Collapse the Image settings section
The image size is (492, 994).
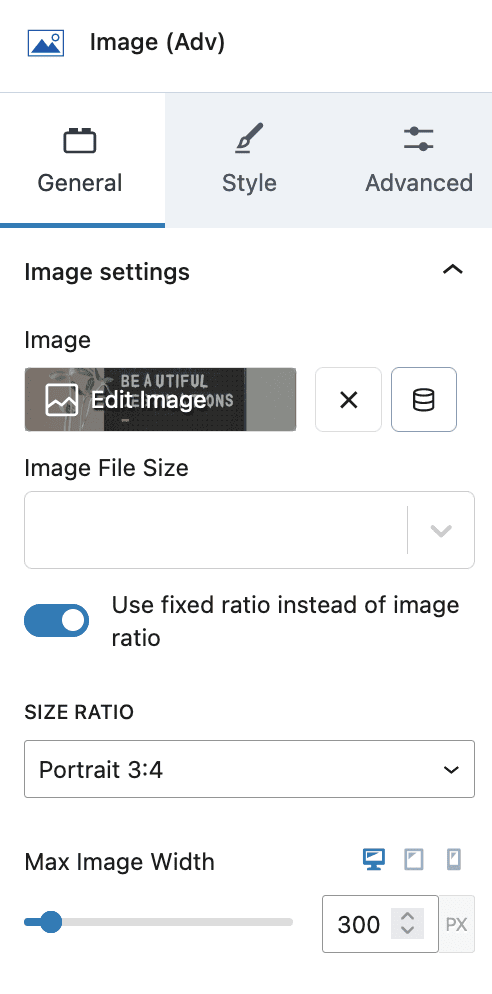453,270
